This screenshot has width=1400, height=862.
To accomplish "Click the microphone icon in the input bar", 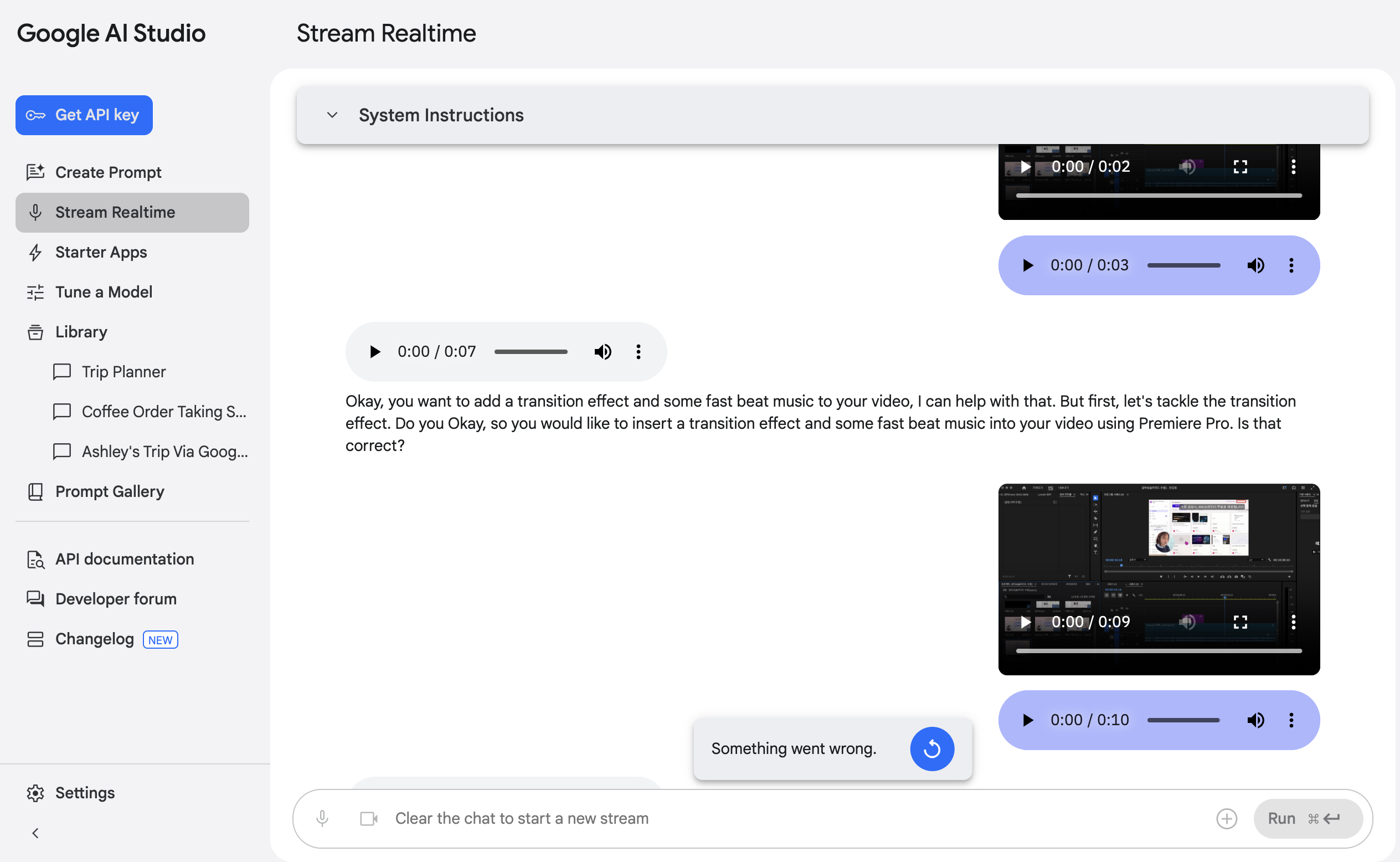I will (322, 818).
